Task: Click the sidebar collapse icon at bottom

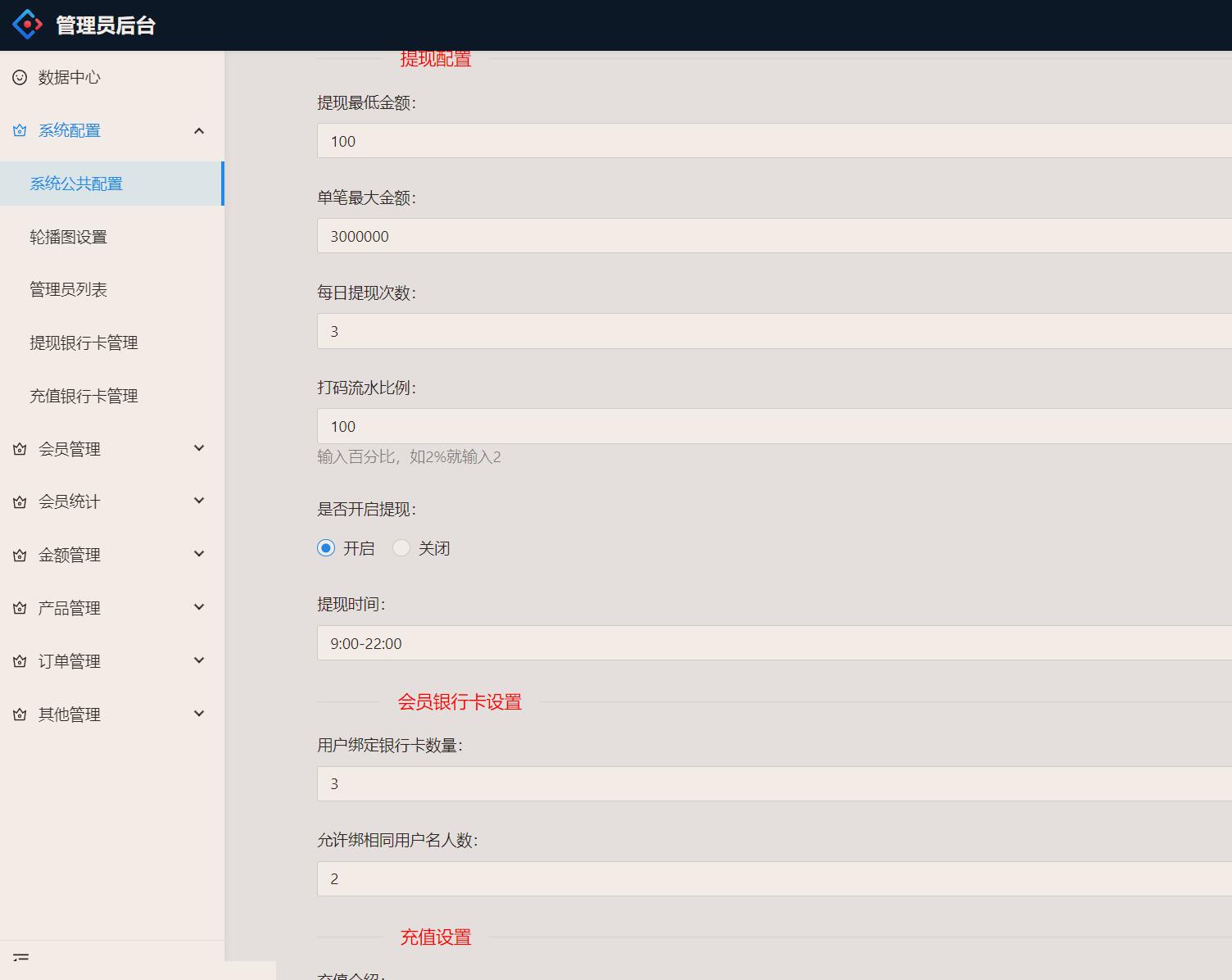Action: (x=21, y=957)
